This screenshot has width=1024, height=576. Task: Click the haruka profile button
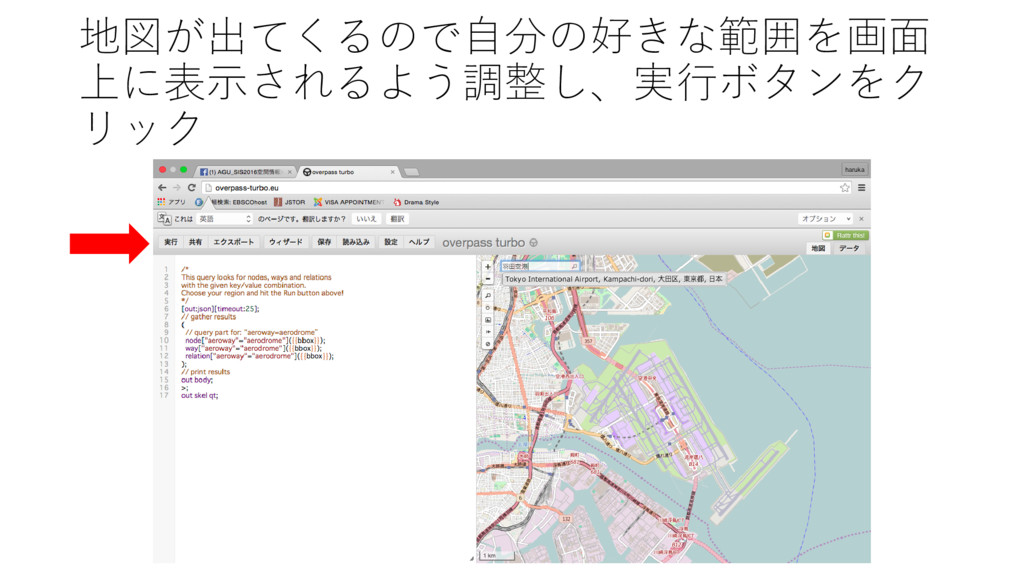pyautogui.click(x=854, y=169)
